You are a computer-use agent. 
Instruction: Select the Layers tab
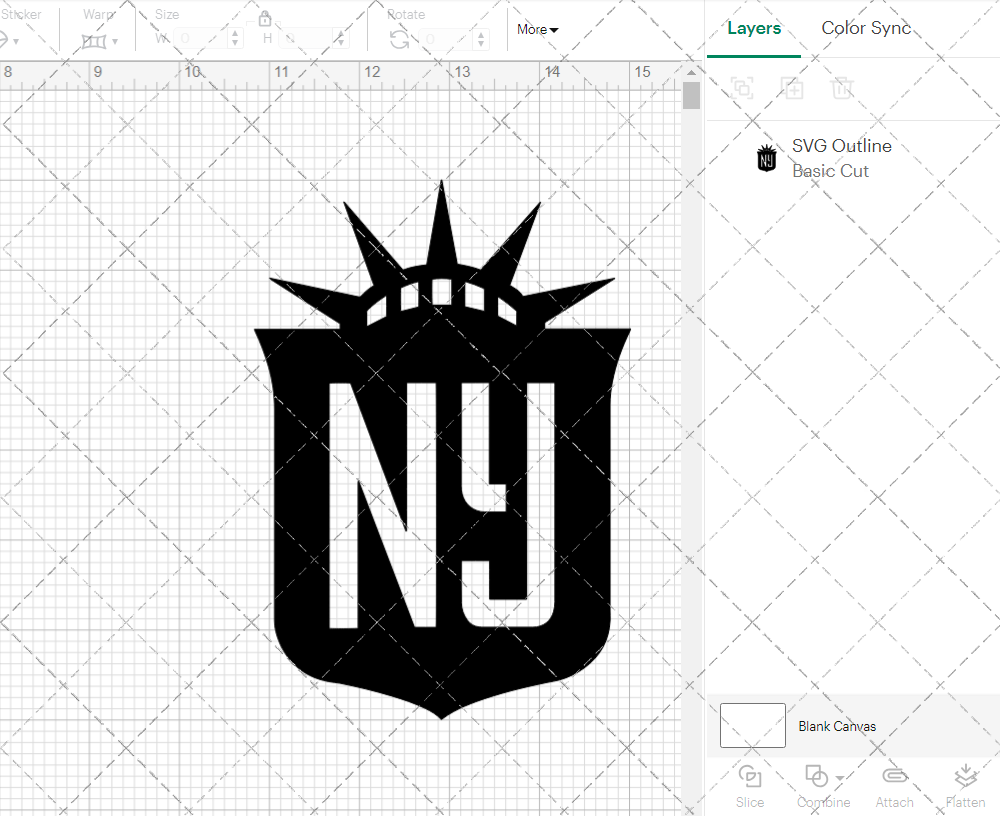(754, 28)
